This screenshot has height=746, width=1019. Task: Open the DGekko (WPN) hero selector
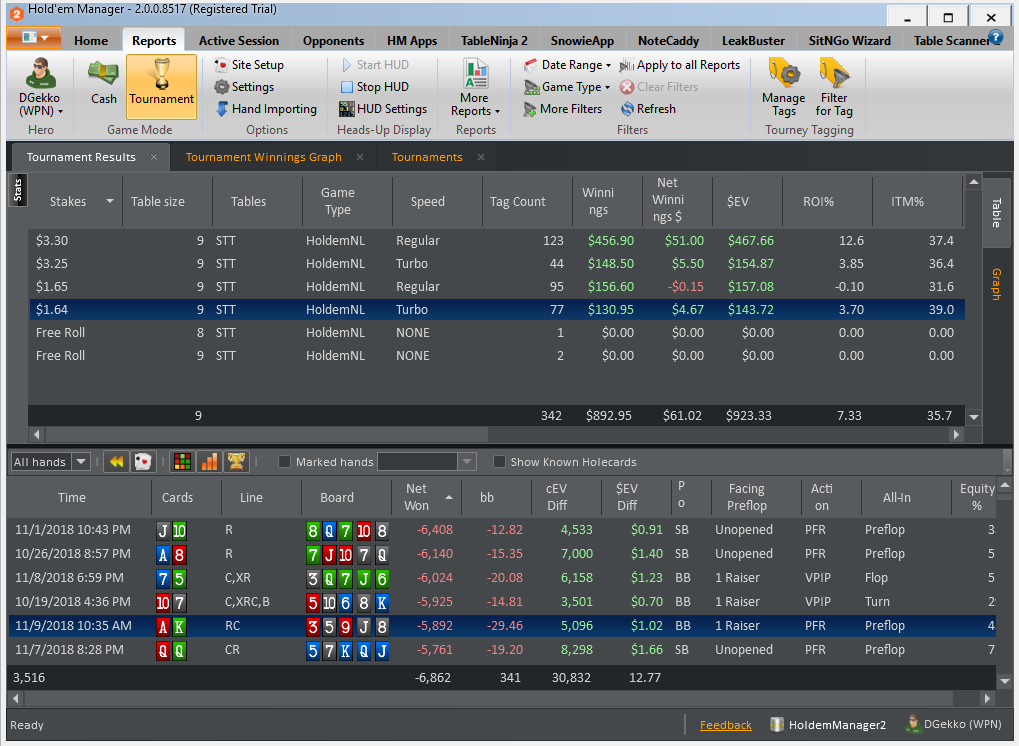[40, 87]
